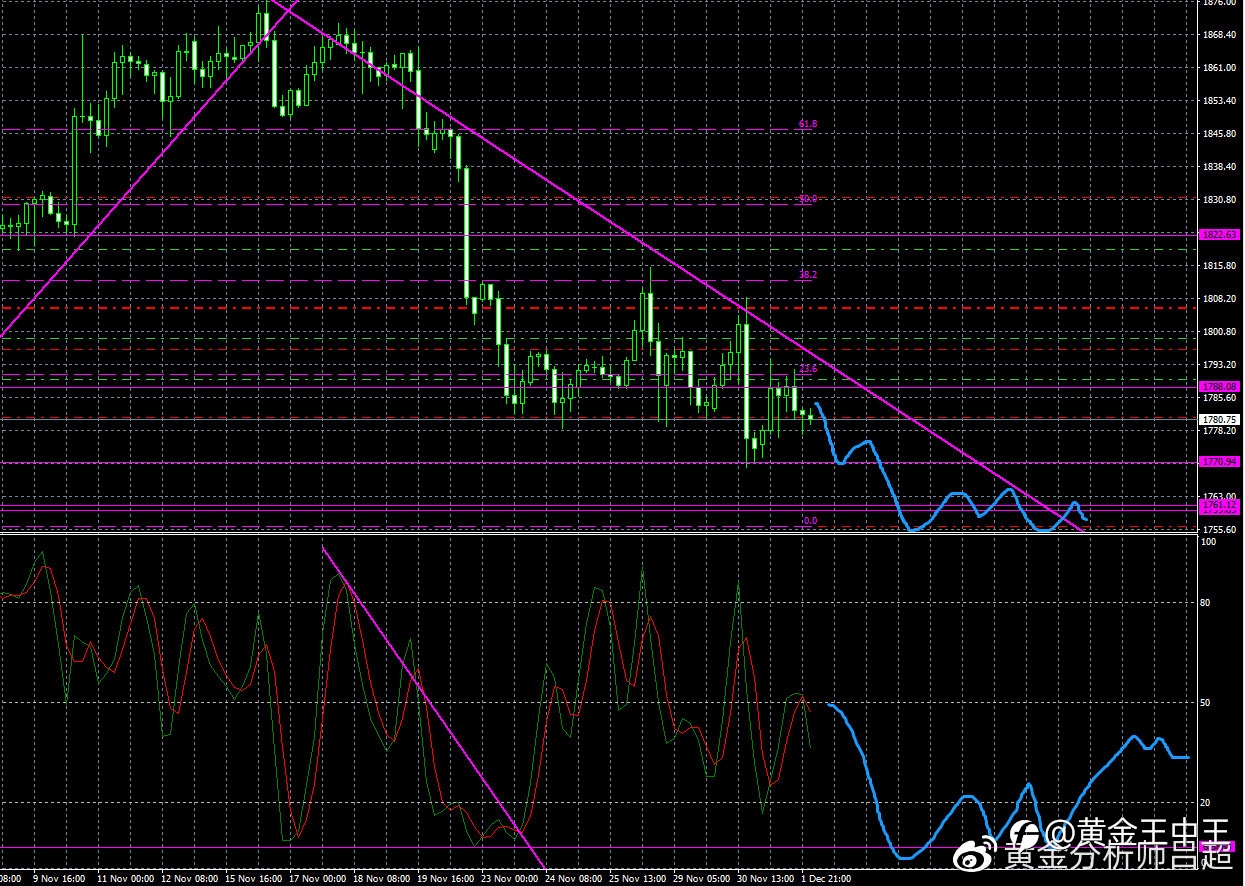Click the oscillator scale value 20
Image resolution: width=1245 pixels, height=886 pixels.
pyautogui.click(x=1208, y=803)
